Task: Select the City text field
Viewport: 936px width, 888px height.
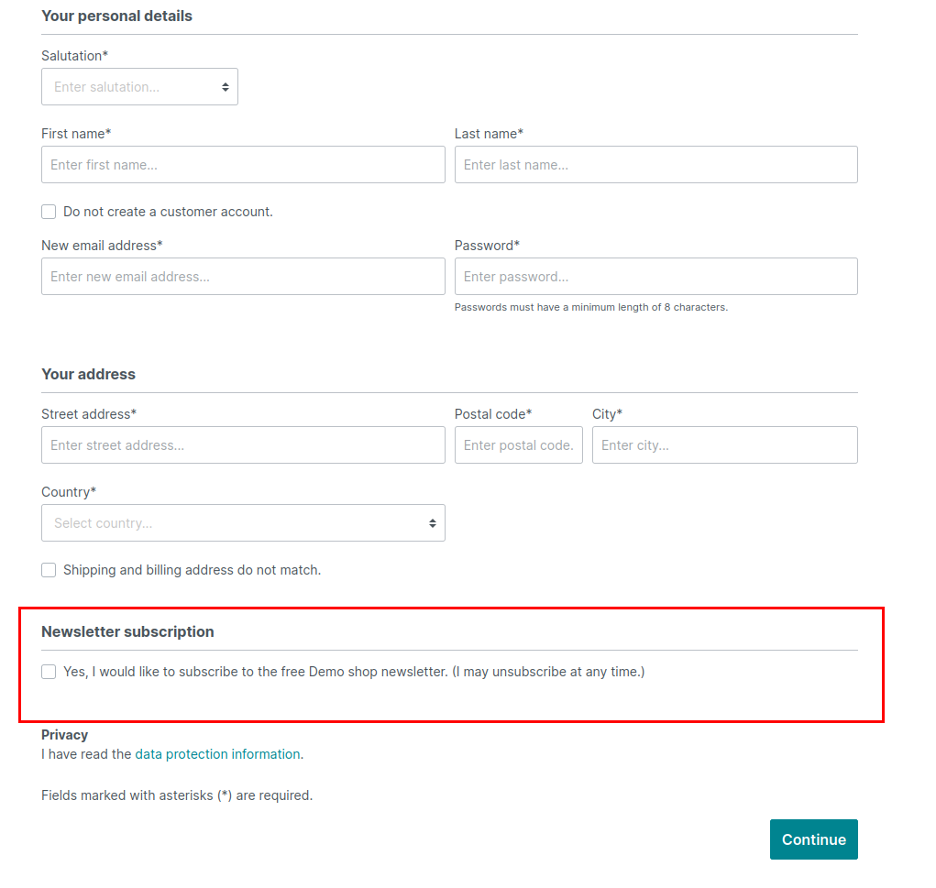Action: (724, 445)
